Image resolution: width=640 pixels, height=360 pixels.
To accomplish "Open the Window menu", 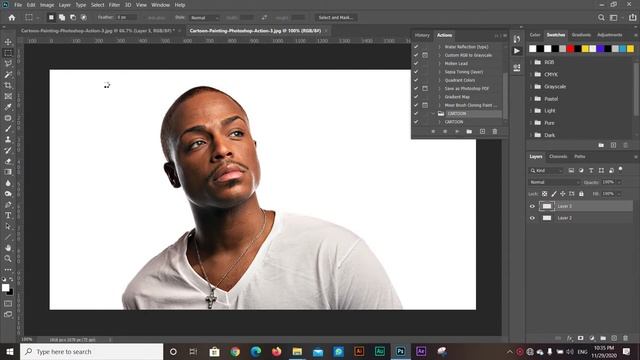I will point(160,5).
